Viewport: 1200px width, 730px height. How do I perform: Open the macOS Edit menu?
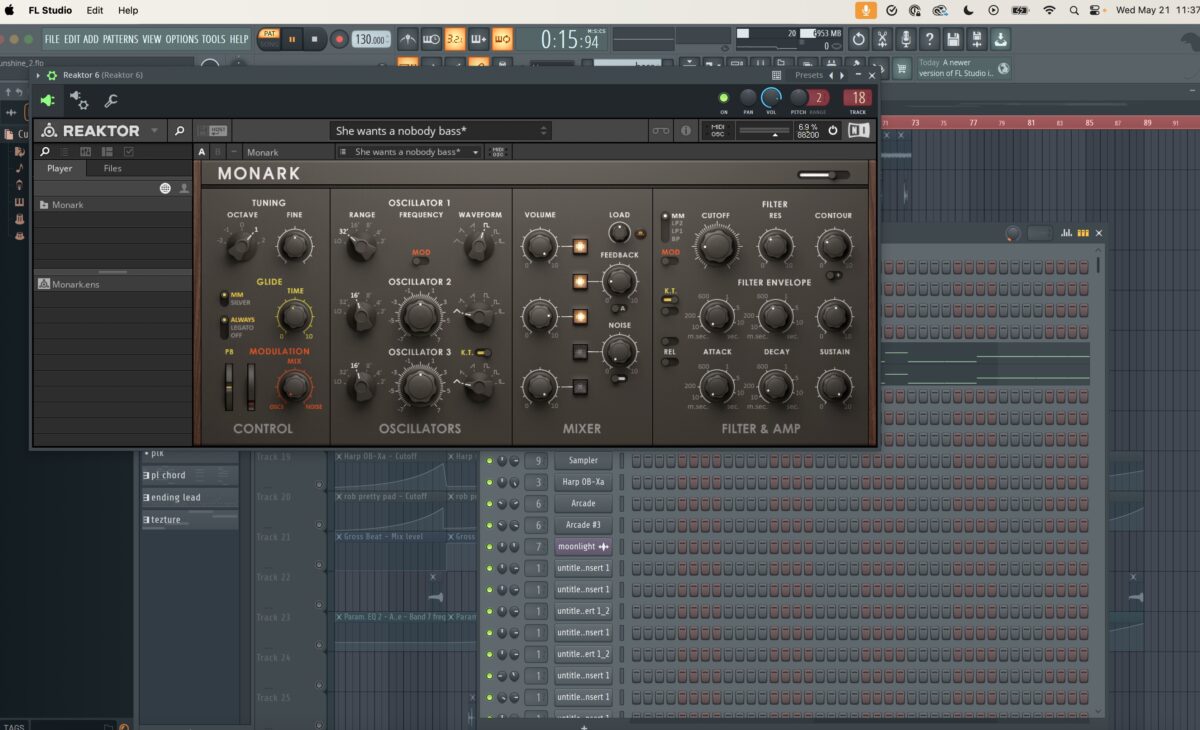tap(95, 10)
